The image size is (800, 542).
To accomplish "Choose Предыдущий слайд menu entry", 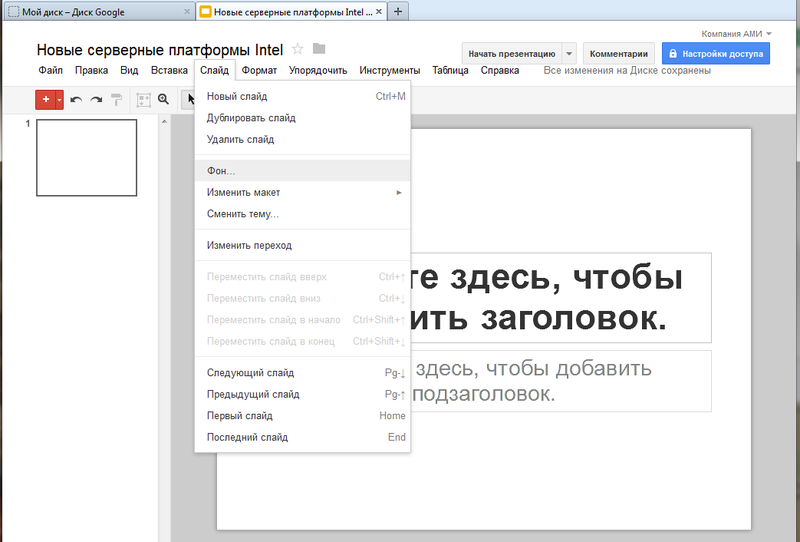I will click(303, 395).
